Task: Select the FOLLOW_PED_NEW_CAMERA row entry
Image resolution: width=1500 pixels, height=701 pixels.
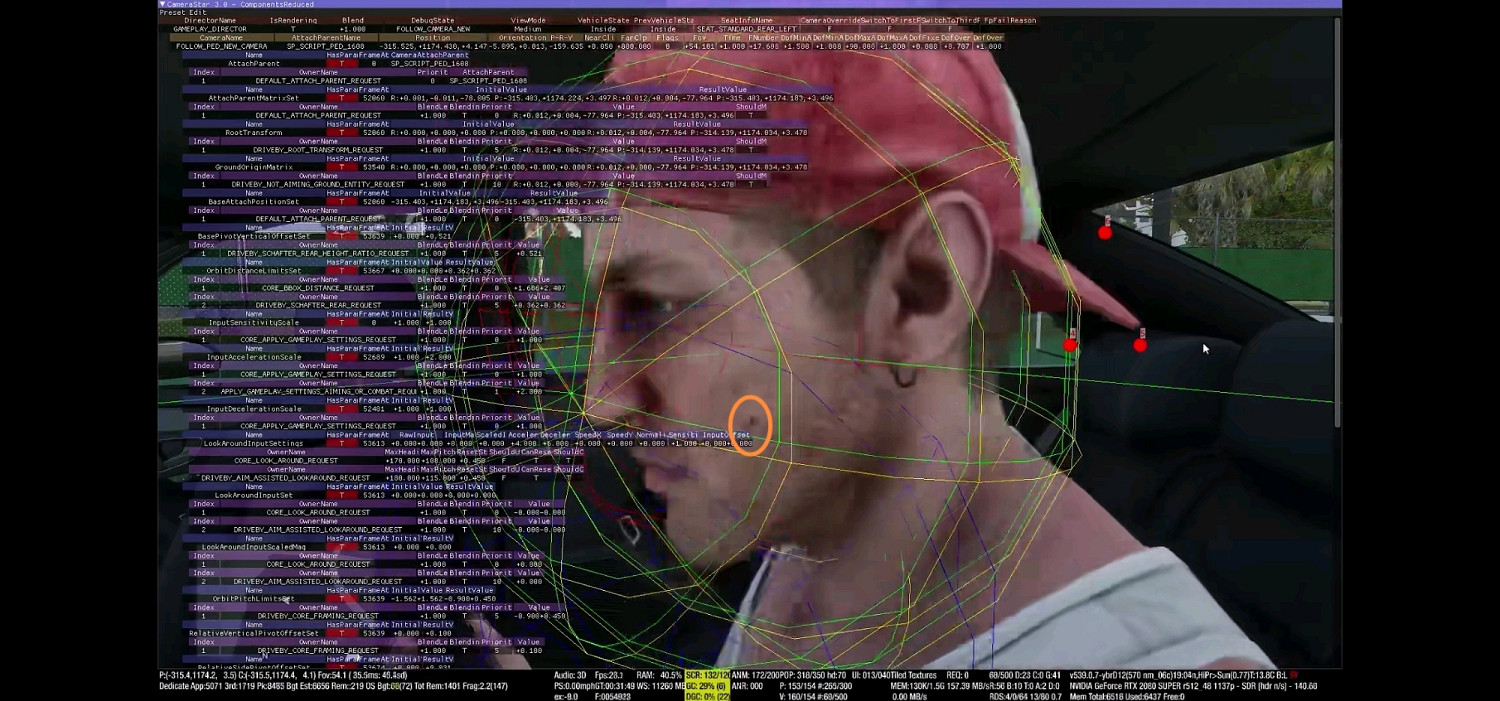Action: point(221,46)
